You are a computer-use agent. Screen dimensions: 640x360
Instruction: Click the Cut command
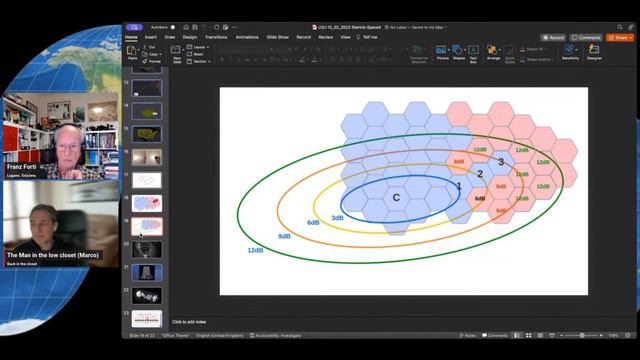[149, 47]
